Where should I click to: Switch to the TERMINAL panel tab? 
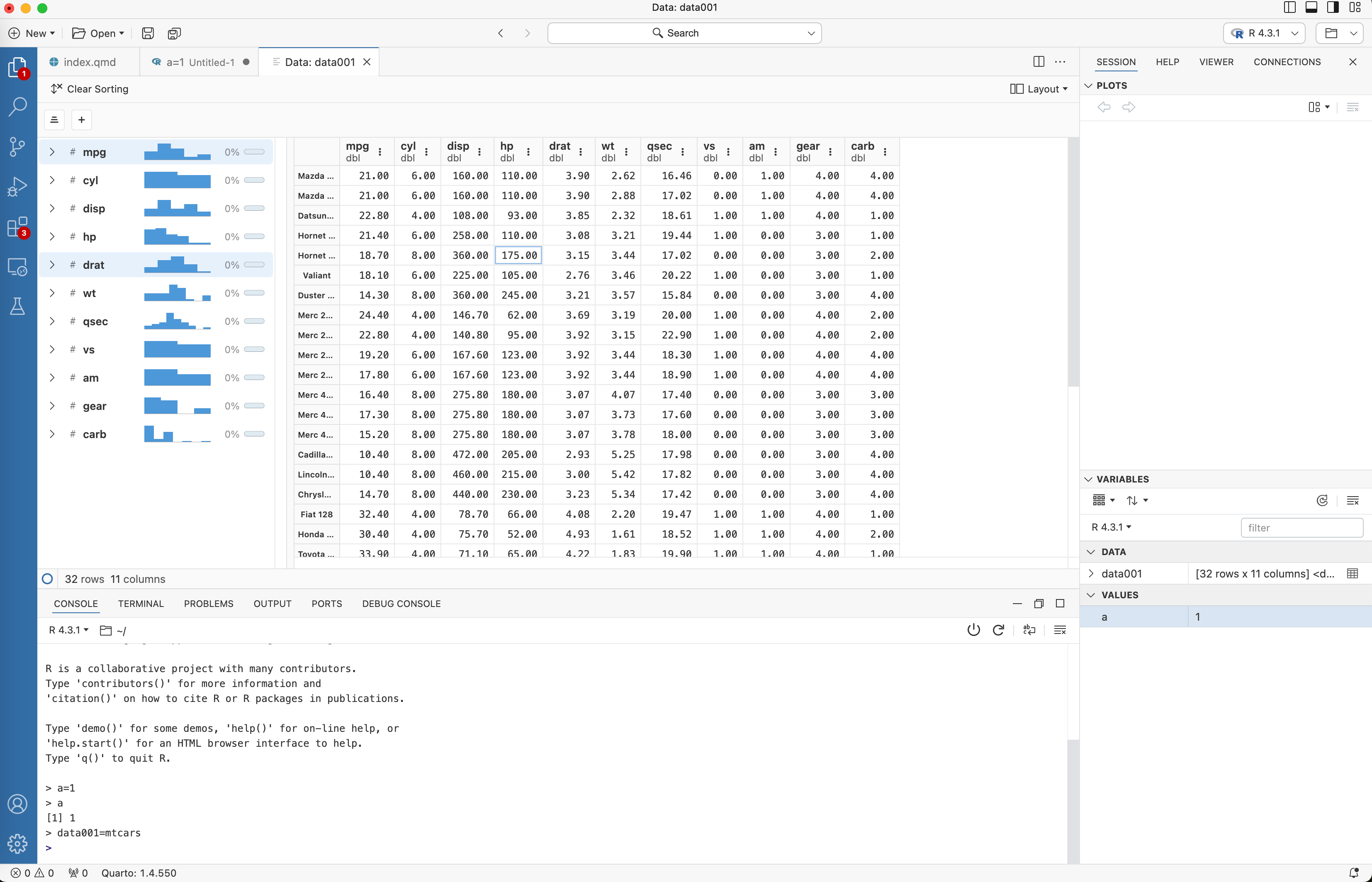140,604
